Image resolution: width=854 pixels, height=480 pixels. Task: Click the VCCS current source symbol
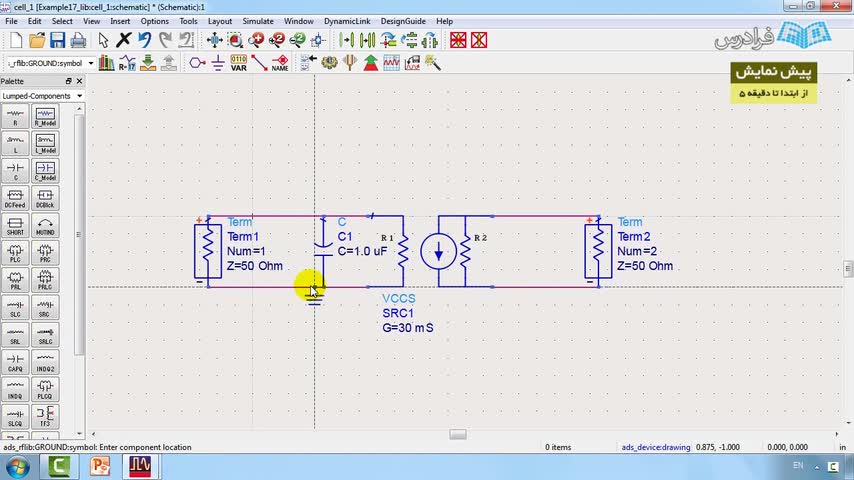click(438, 251)
